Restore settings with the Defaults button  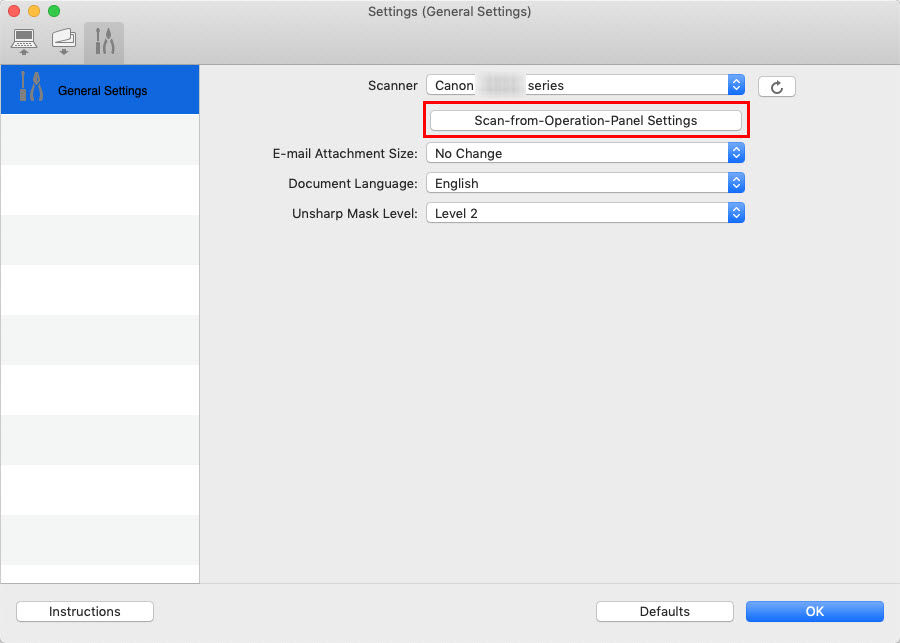click(665, 611)
